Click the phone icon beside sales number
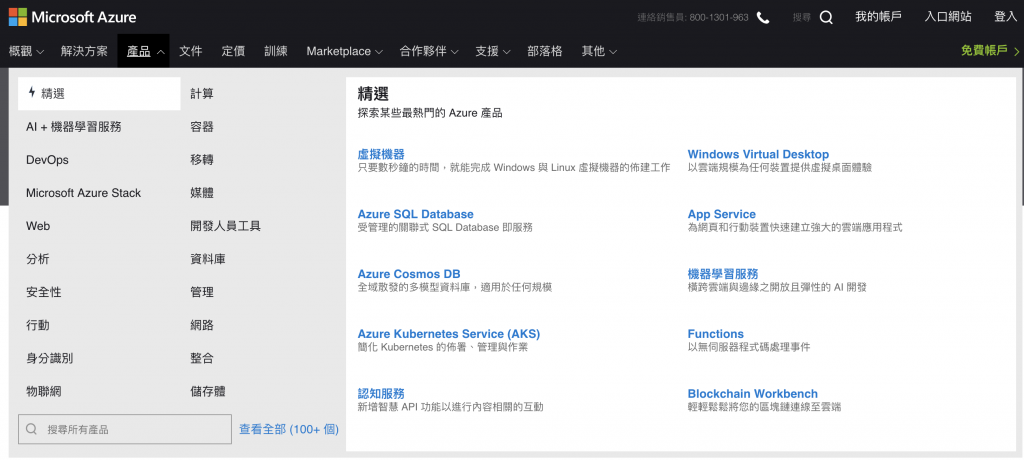Screen dimensions: 1024x460 coord(763,18)
